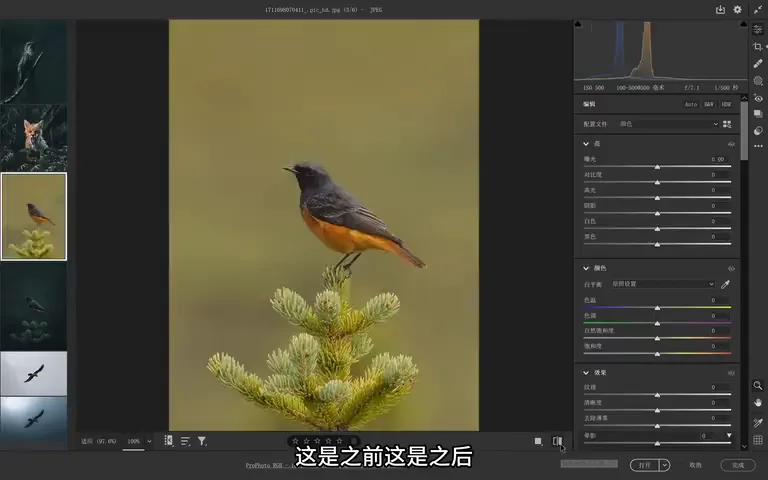
Task: Click the Fit (97.6%) zoom button
Action: coord(98,441)
